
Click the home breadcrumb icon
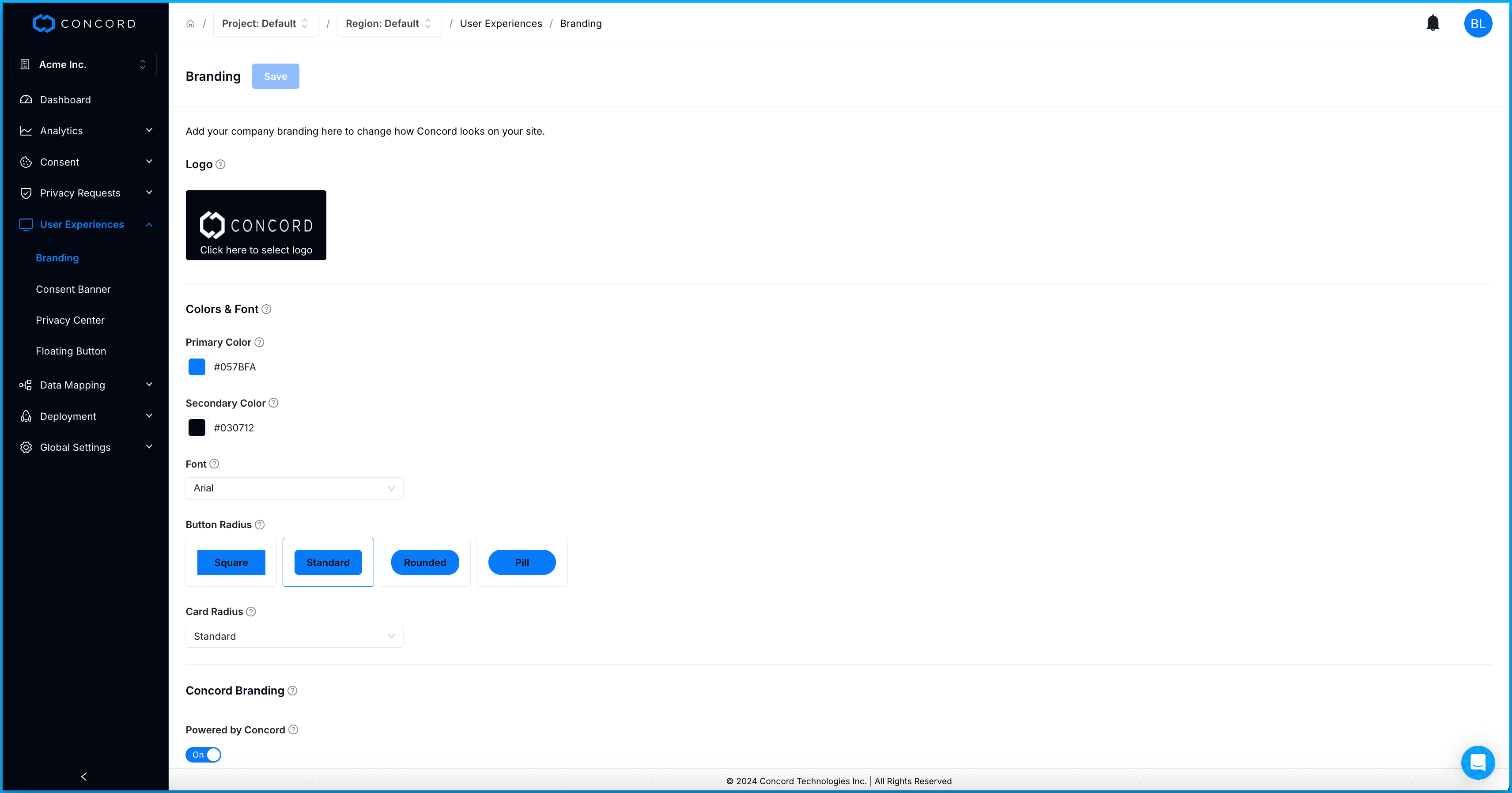click(x=190, y=23)
